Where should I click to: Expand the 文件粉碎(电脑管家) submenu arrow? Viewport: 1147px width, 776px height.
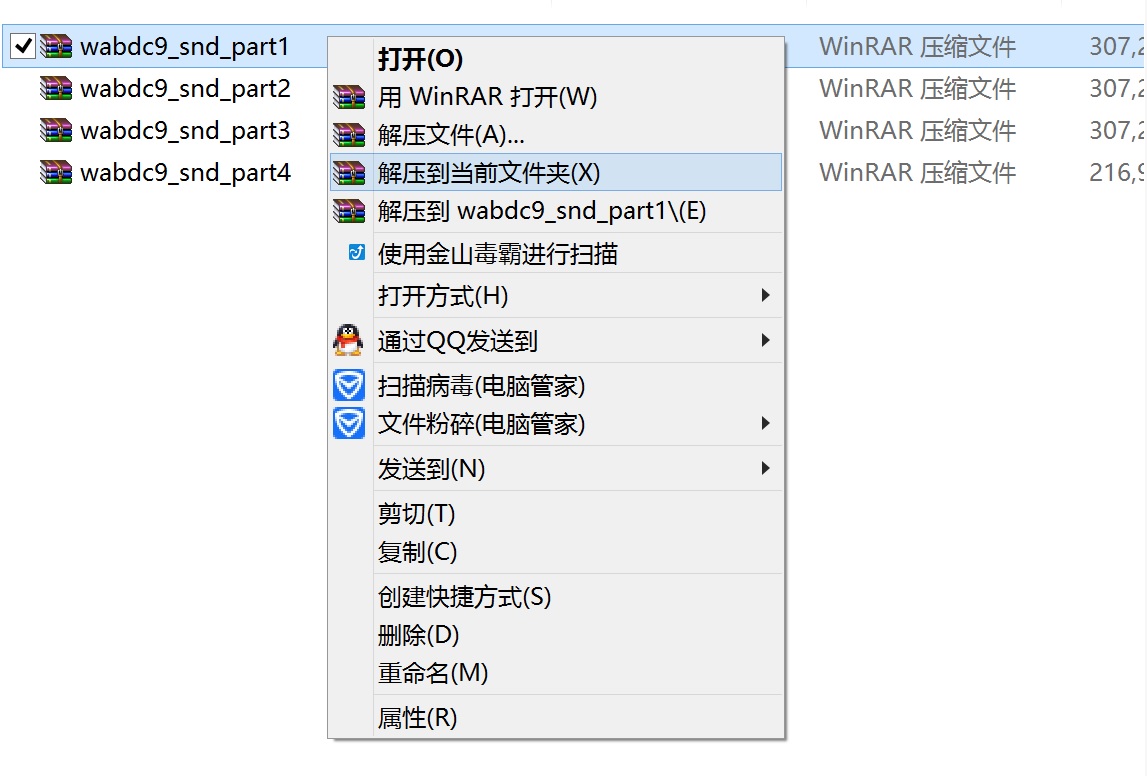coord(765,423)
